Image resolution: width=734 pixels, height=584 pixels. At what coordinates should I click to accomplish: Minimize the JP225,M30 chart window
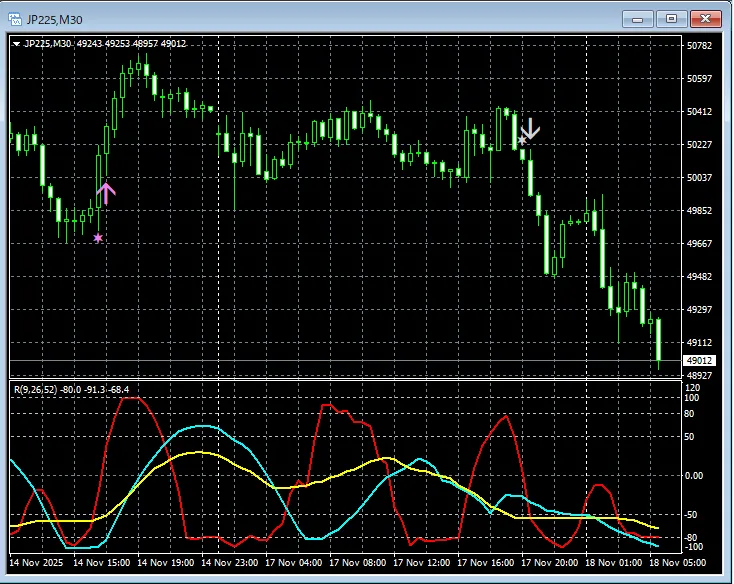point(637,19)
